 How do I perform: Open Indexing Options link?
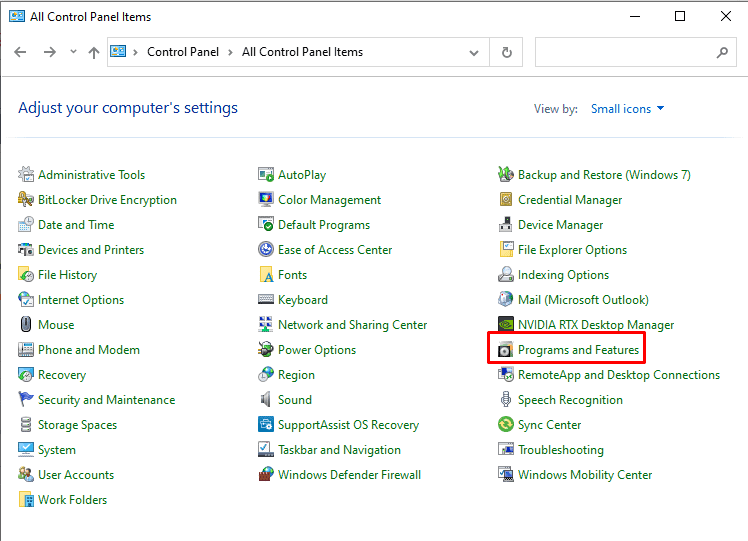[x=563, y=274]
